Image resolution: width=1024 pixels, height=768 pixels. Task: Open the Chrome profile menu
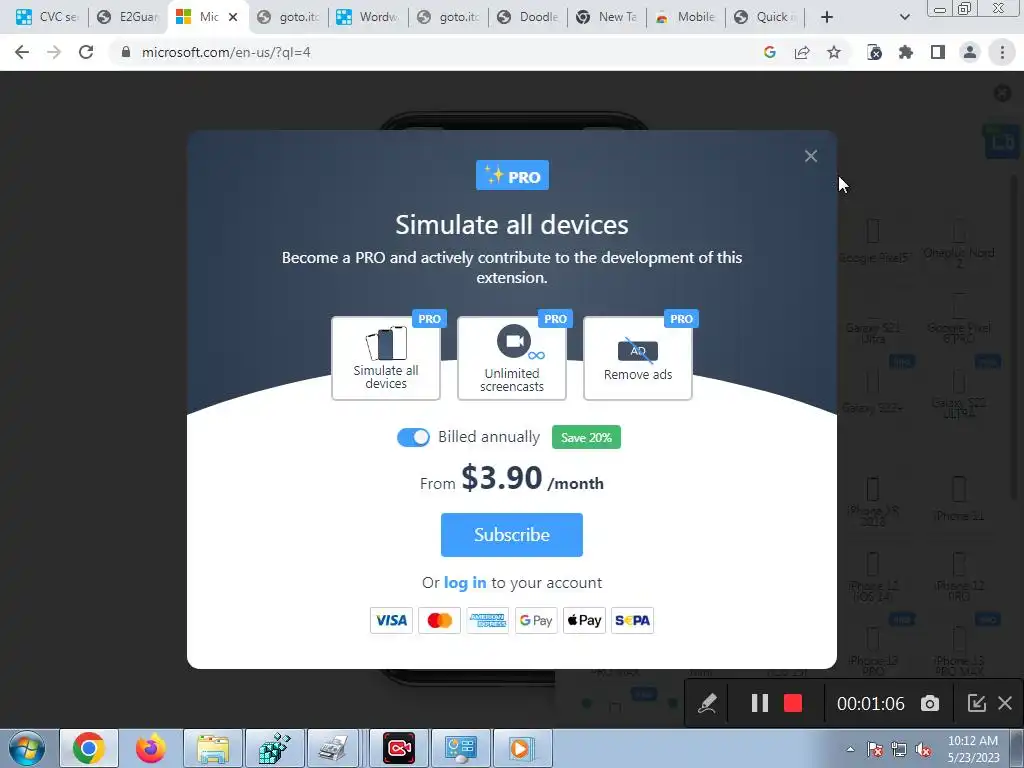click(970, 52)
